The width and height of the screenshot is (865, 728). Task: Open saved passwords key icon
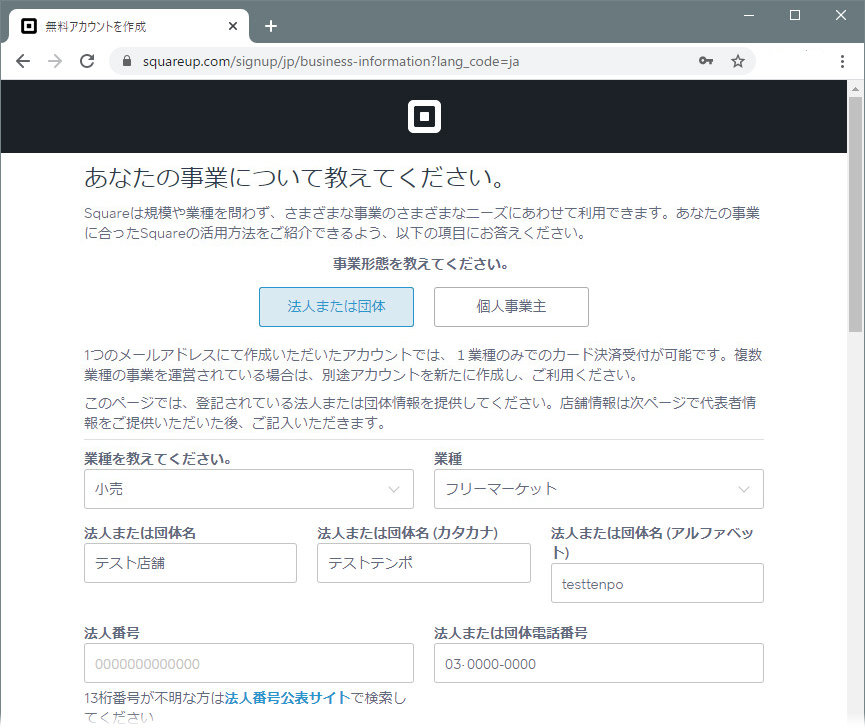click(x=706, y=61)
